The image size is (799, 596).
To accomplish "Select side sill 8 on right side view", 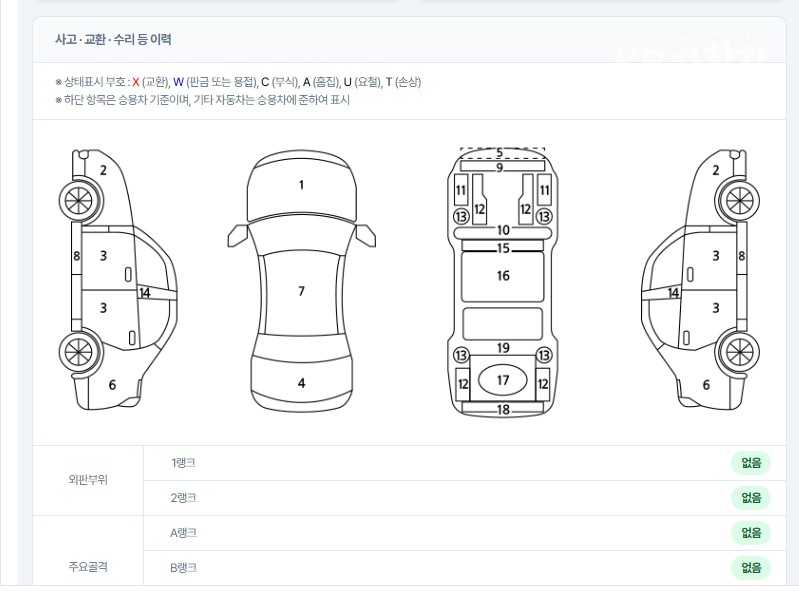I will pos(741,256).
